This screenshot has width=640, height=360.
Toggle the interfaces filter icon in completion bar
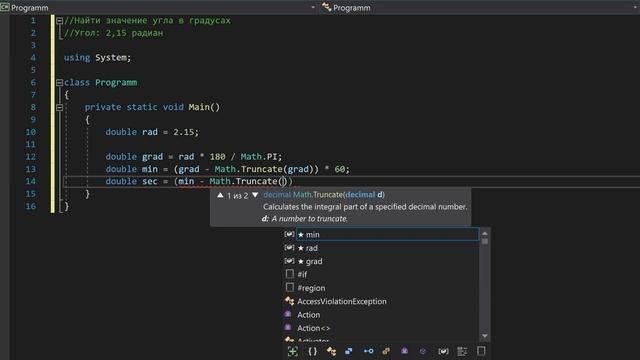point(368,351)
